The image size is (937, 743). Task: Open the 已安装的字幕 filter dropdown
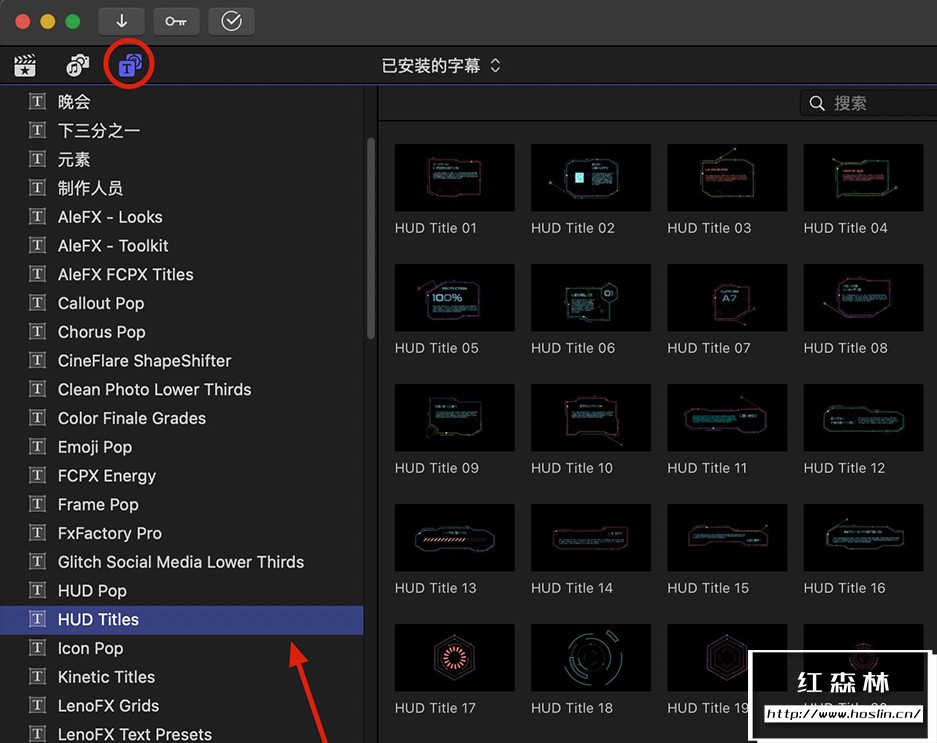441,65
